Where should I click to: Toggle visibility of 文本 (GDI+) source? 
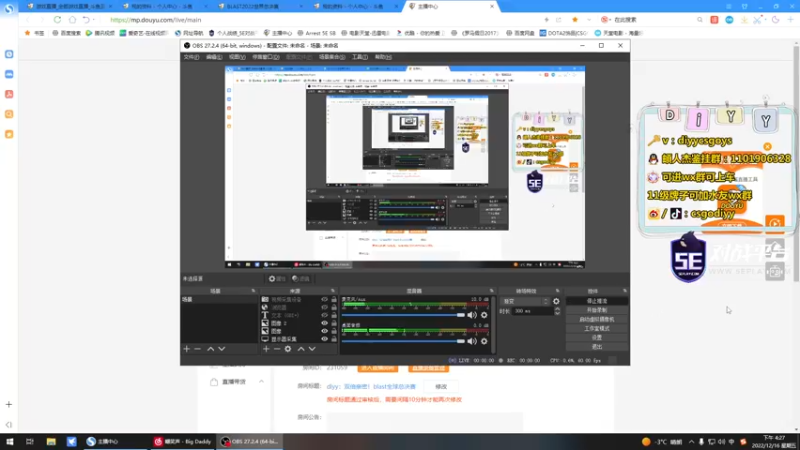(324, 315)
